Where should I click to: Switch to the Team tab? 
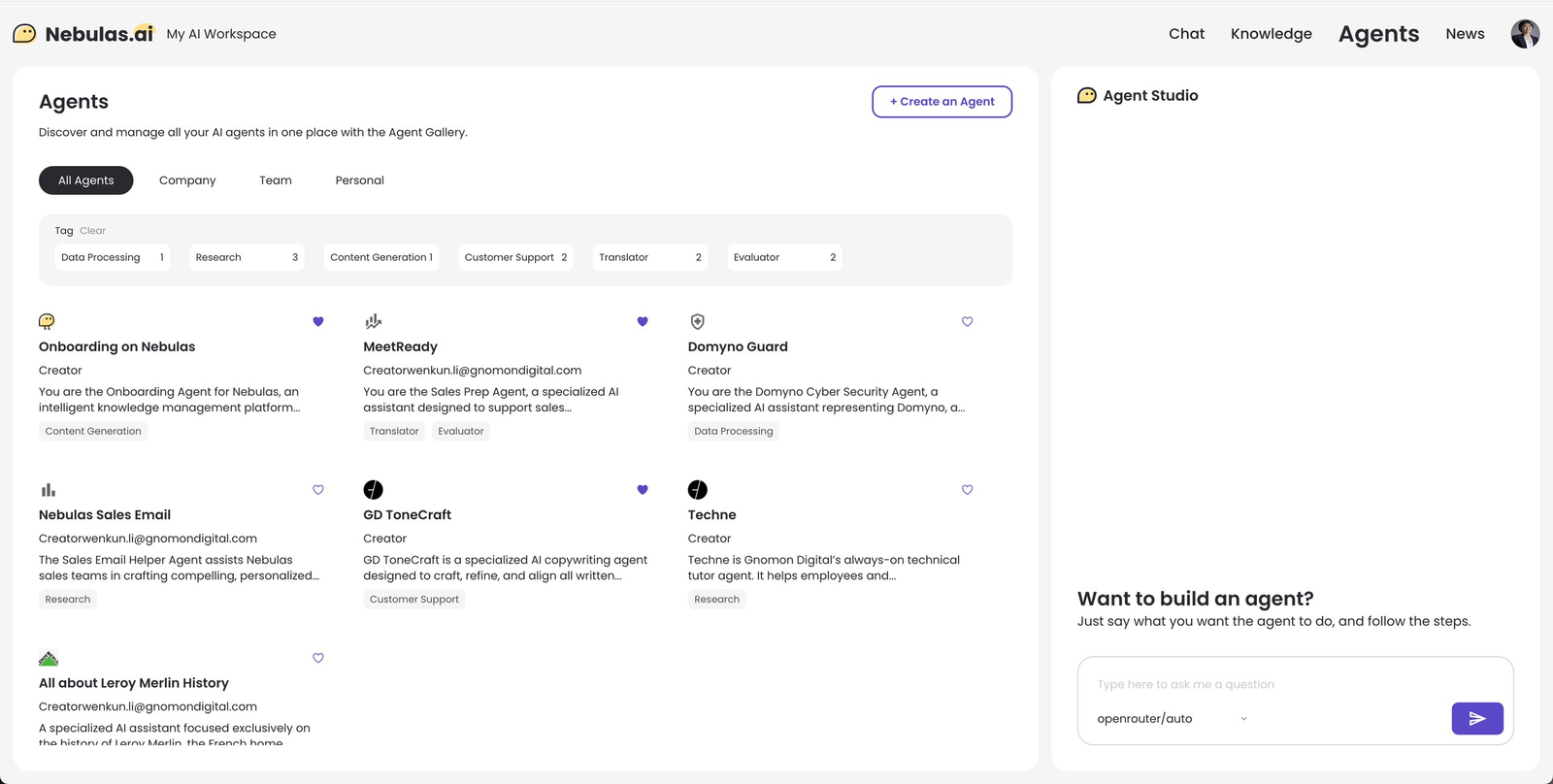click(276, 180)
